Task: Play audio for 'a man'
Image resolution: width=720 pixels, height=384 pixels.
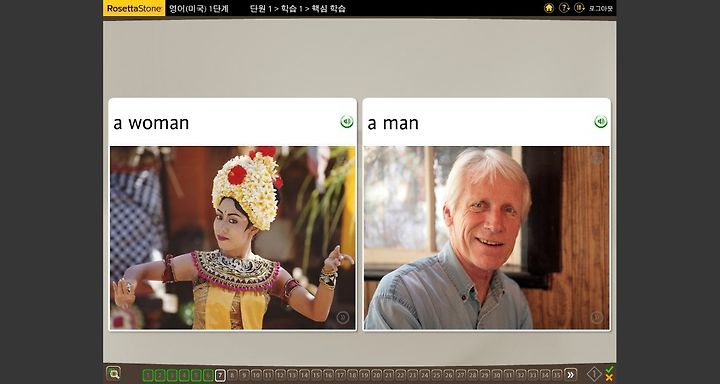Action: click(x=601, y=122)
